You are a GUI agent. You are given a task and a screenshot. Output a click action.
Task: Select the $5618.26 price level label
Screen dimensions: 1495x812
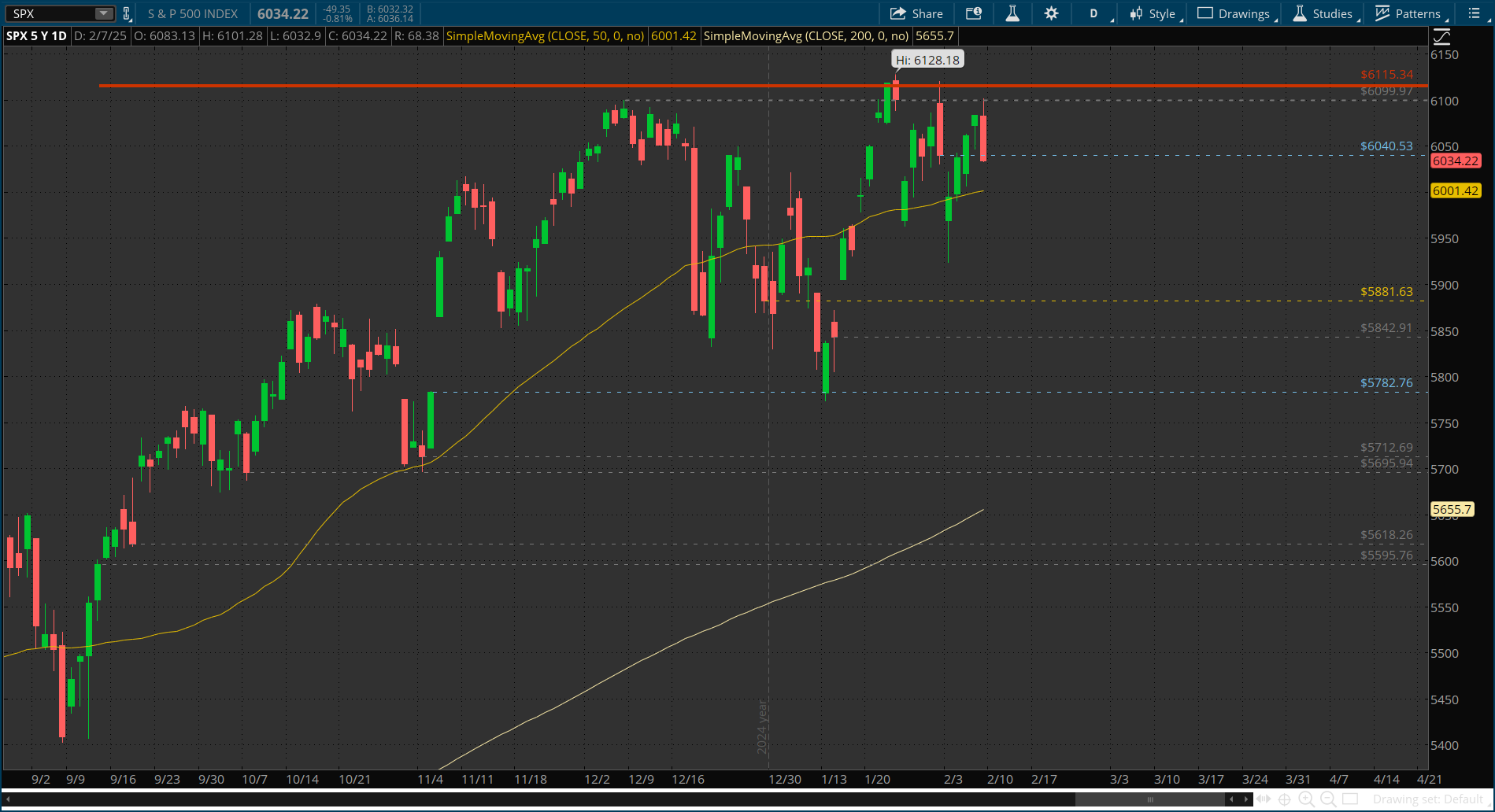1386,535
